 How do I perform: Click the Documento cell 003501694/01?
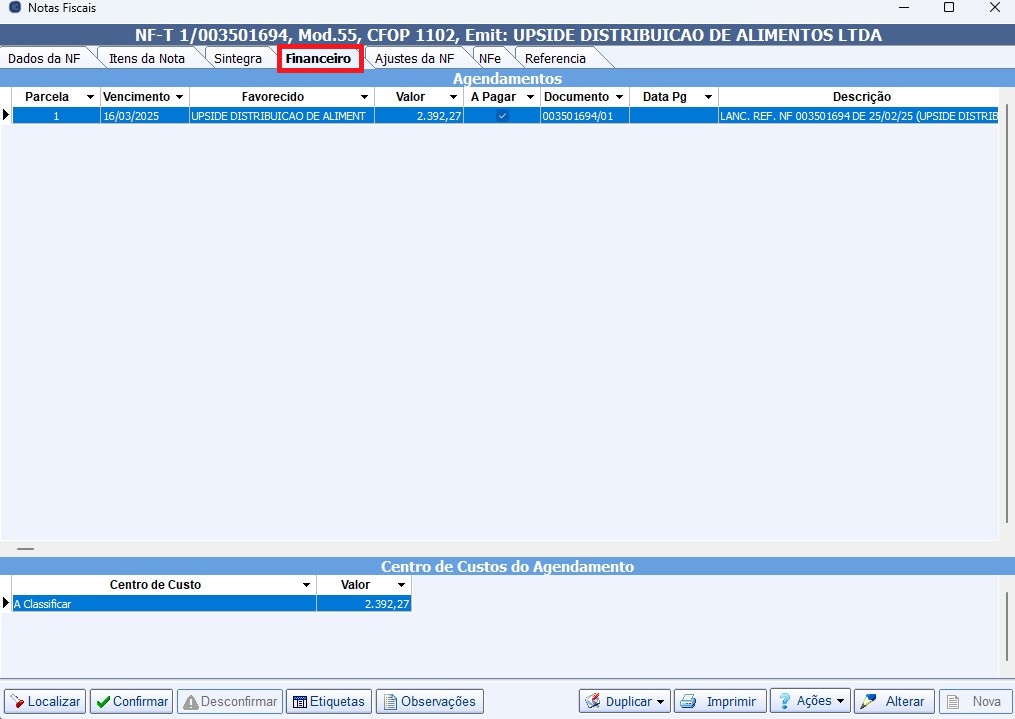click(584, 116)
